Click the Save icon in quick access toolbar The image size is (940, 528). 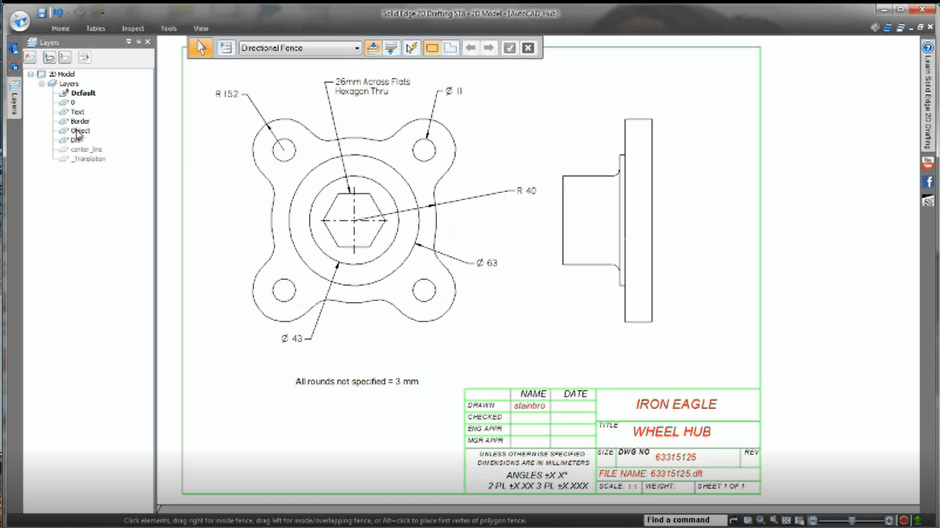pos(41,13)
